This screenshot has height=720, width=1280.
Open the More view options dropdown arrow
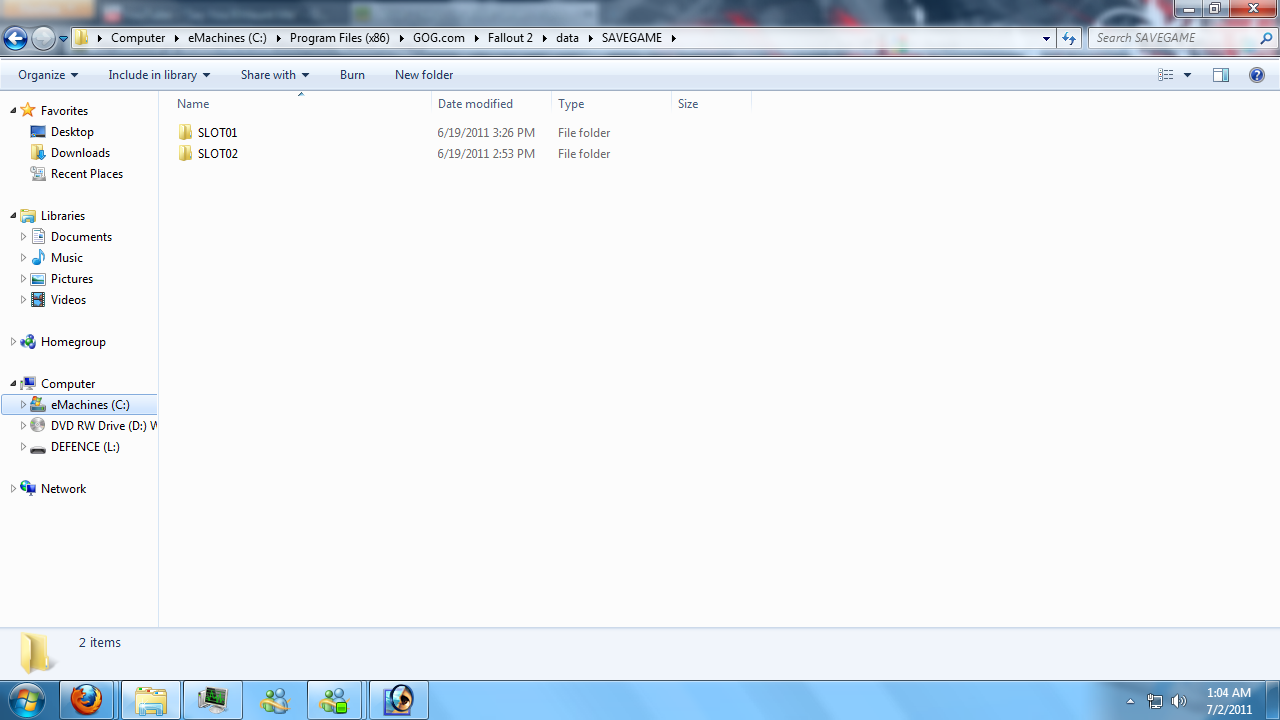pyautogui.click(x=1188, y=75)
